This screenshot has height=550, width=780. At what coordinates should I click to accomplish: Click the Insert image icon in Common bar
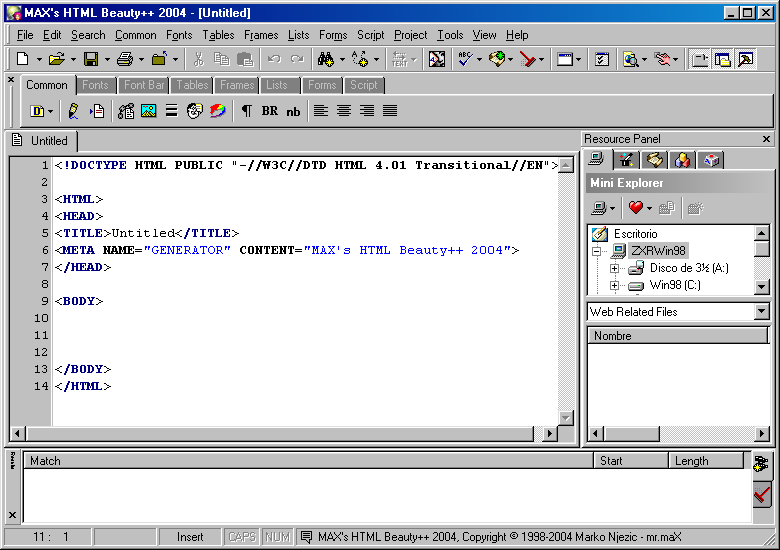[148, 110]
